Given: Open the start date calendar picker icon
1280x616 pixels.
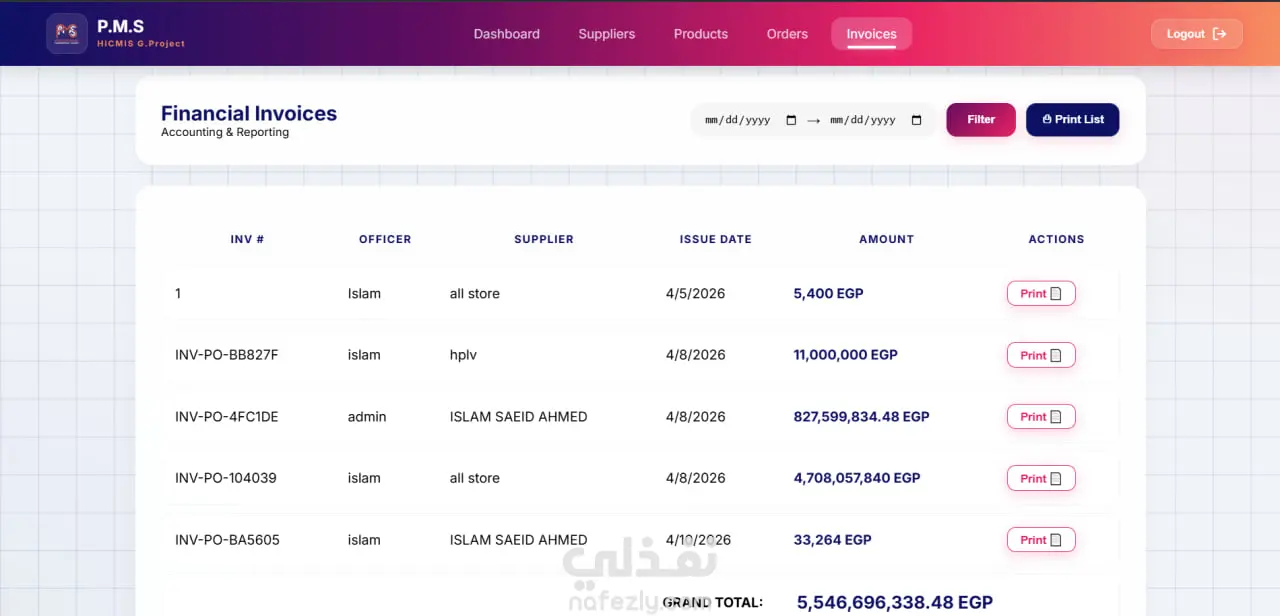Looking at the screenshot, I should [x=791, y=120].
